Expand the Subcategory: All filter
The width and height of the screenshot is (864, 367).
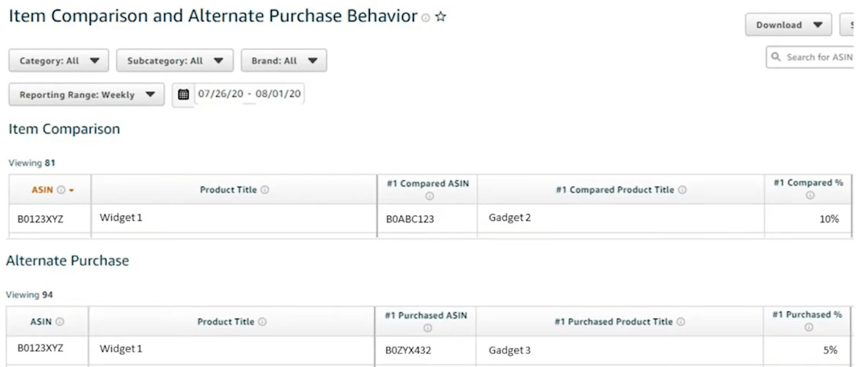[x=175, y=61]
